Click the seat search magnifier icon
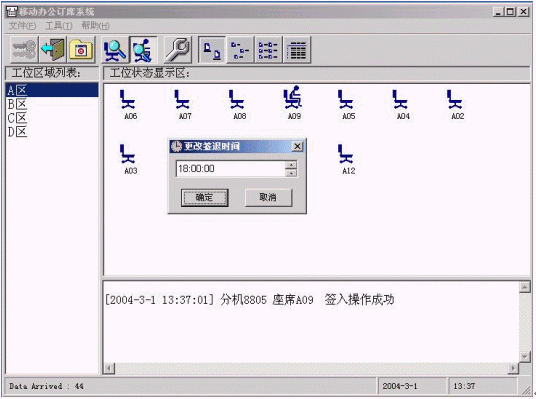Screen dimensions: 536x399 point(115,50)
